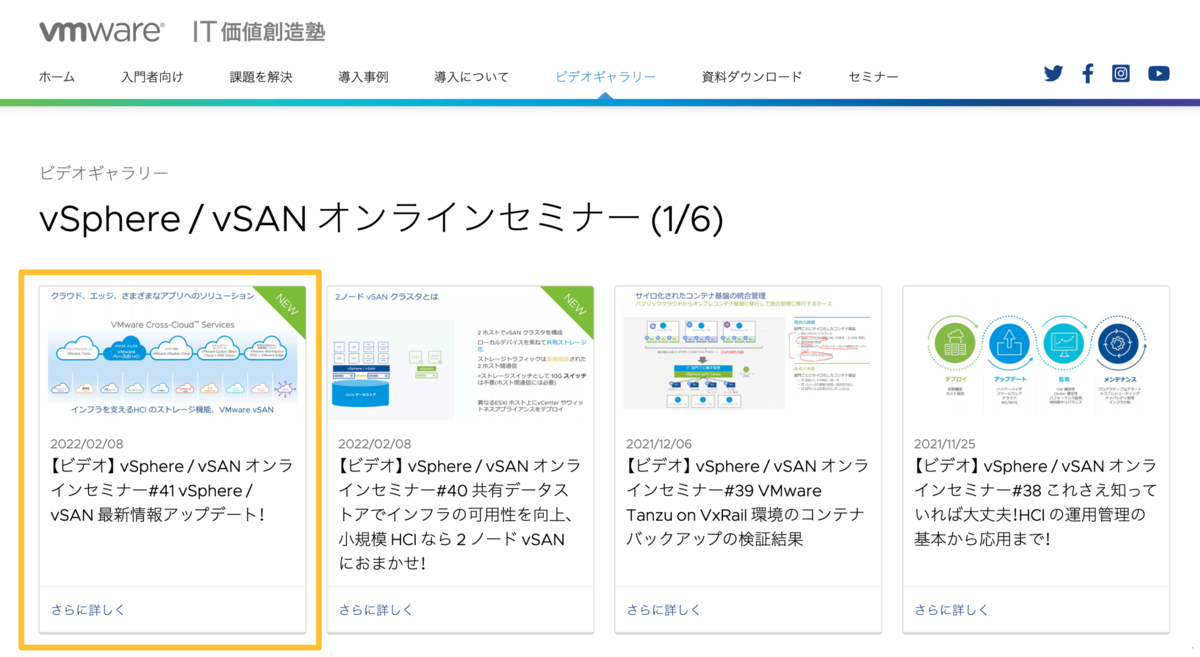The image size is (1200, 657).
Task: Open title link for seminar #40 2ノード vSAN
Action: 459,514
